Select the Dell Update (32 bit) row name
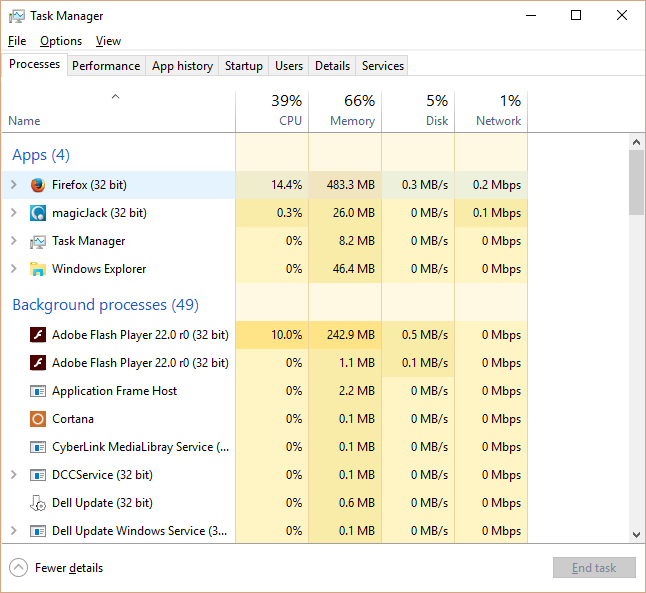Viewport: 646px width, 593px height. 102,503
